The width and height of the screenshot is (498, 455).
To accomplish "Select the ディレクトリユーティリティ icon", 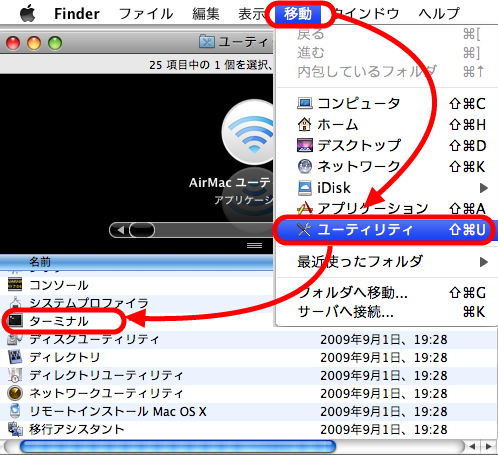I will coord(15,375).
